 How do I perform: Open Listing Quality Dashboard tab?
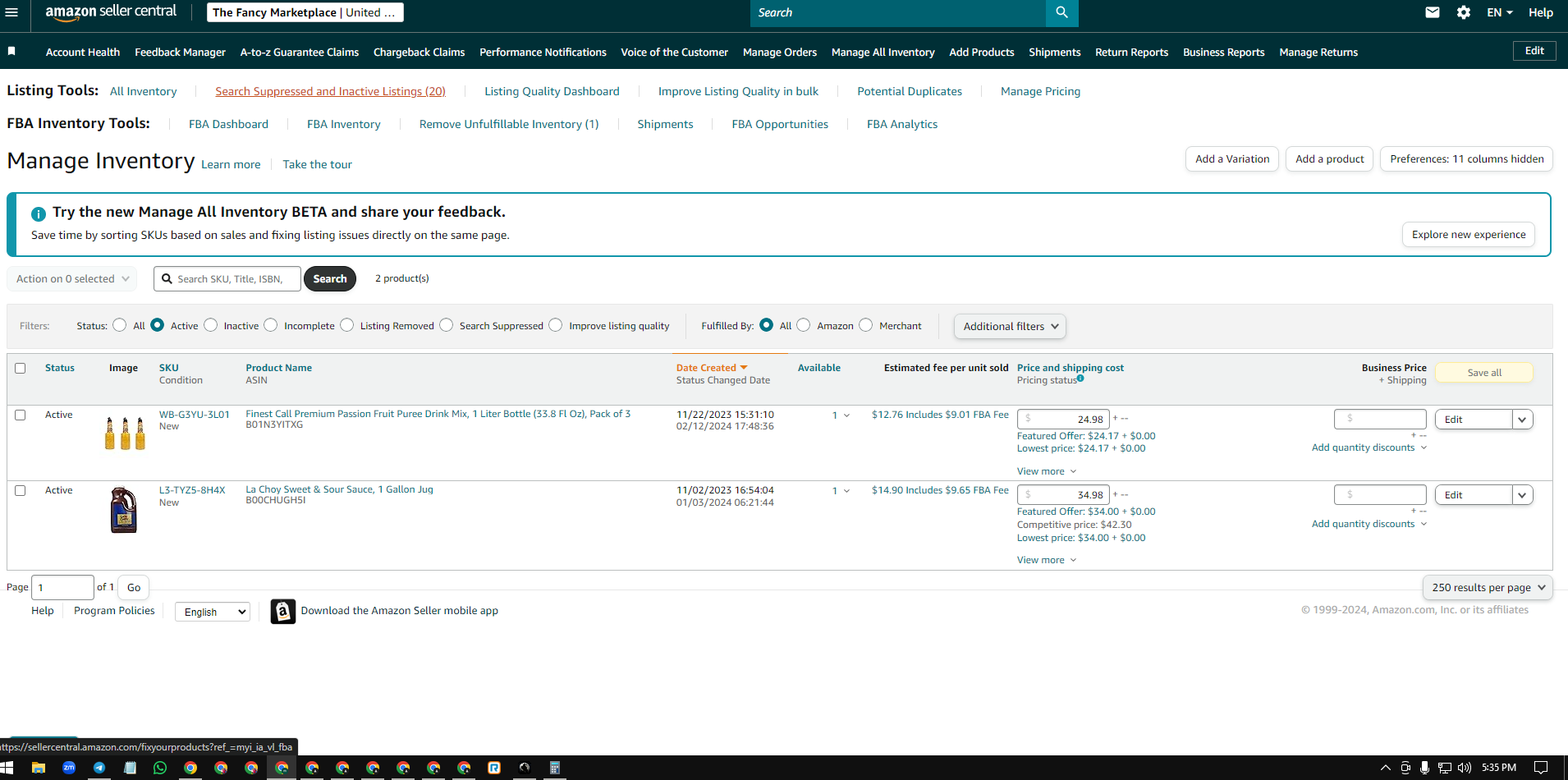[x=552, y=91]
